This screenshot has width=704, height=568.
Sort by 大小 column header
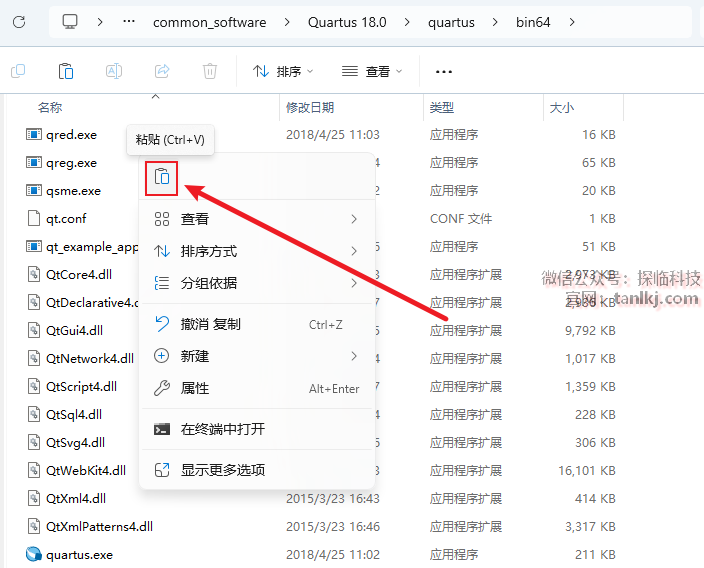click(x=561, y=107)
